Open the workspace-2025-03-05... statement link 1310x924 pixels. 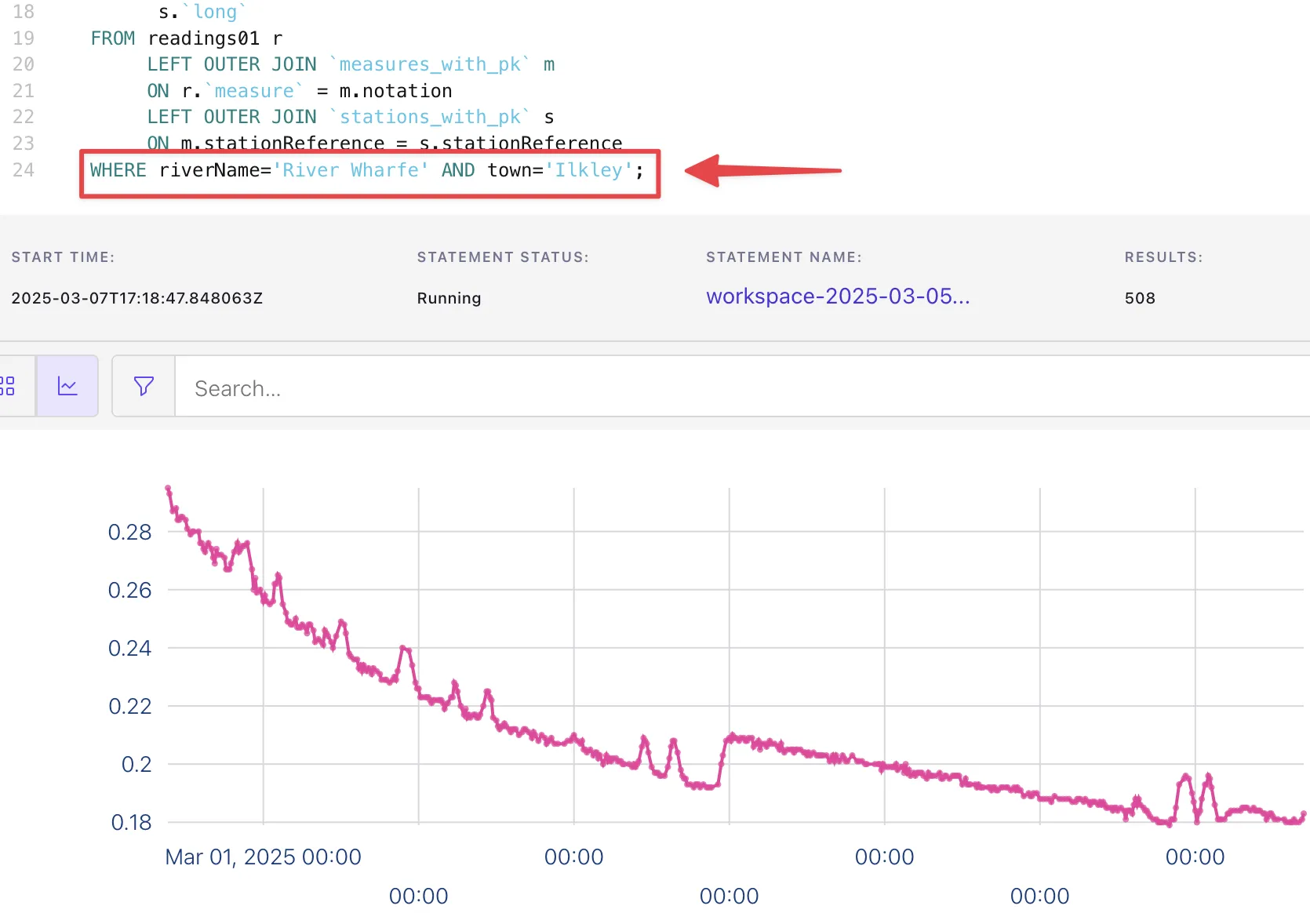(837, 296)
